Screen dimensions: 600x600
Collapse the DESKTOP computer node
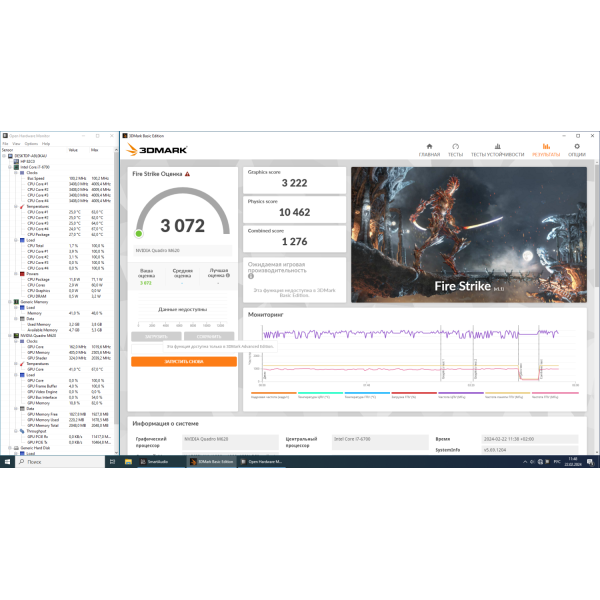point(5,156)
